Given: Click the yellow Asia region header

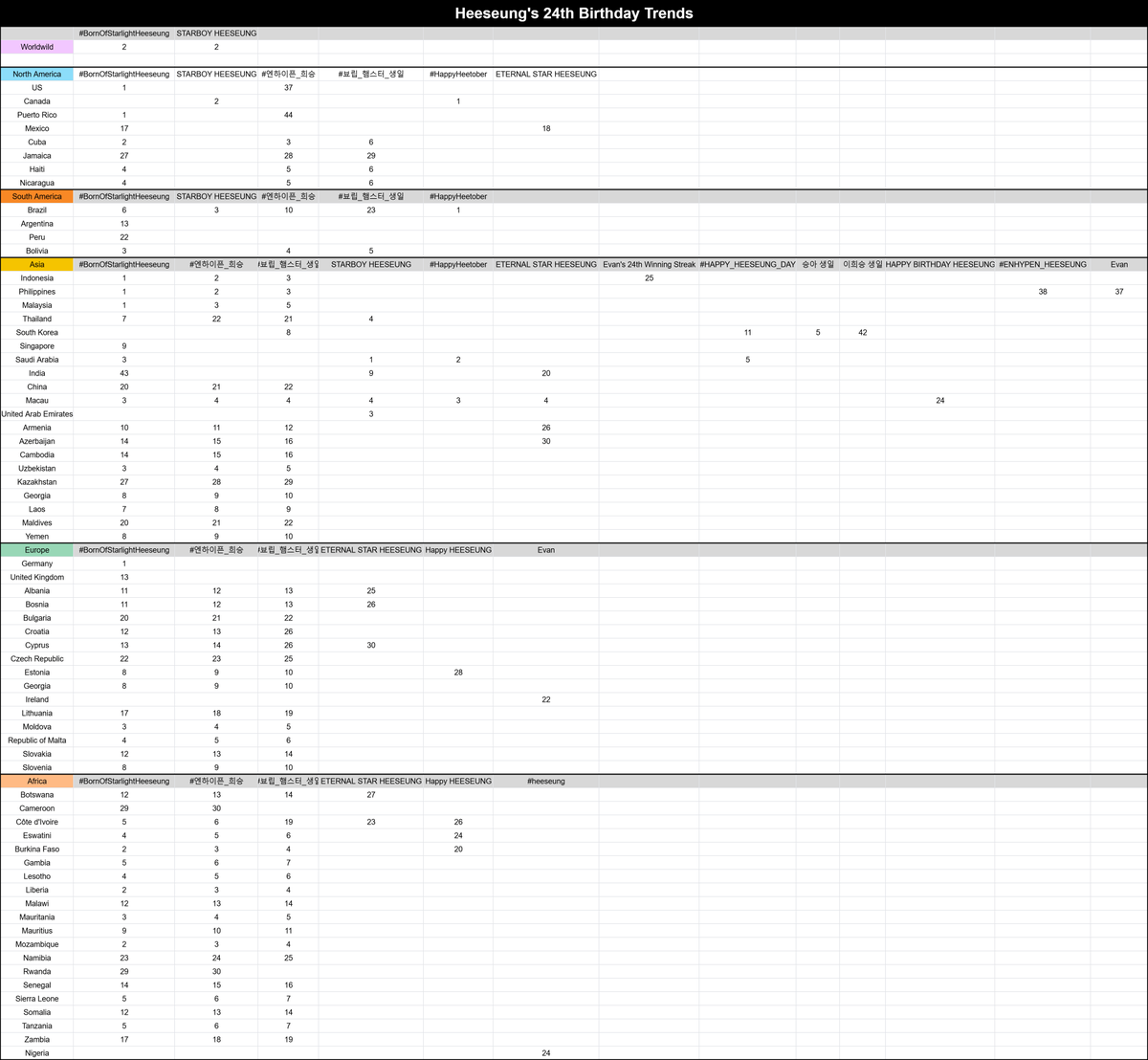Looking at the screenshot, I should [x=37, y=264].
